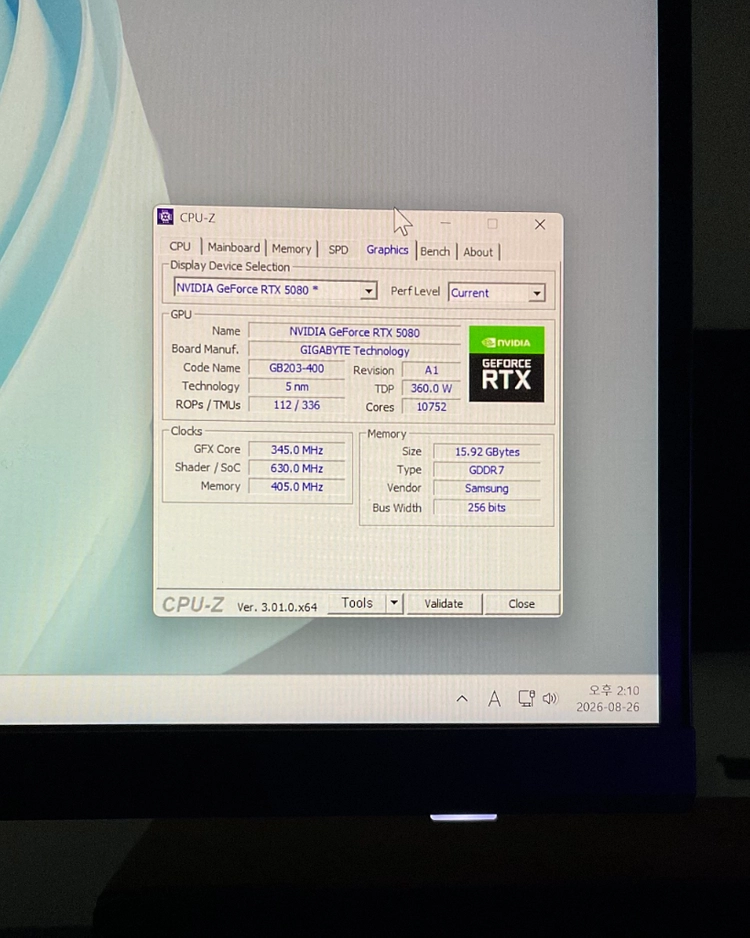Click the 112 / 336 ROPs/TMUs value
The width and height of the screenshot is (750, 938).
tap(296, 405)
